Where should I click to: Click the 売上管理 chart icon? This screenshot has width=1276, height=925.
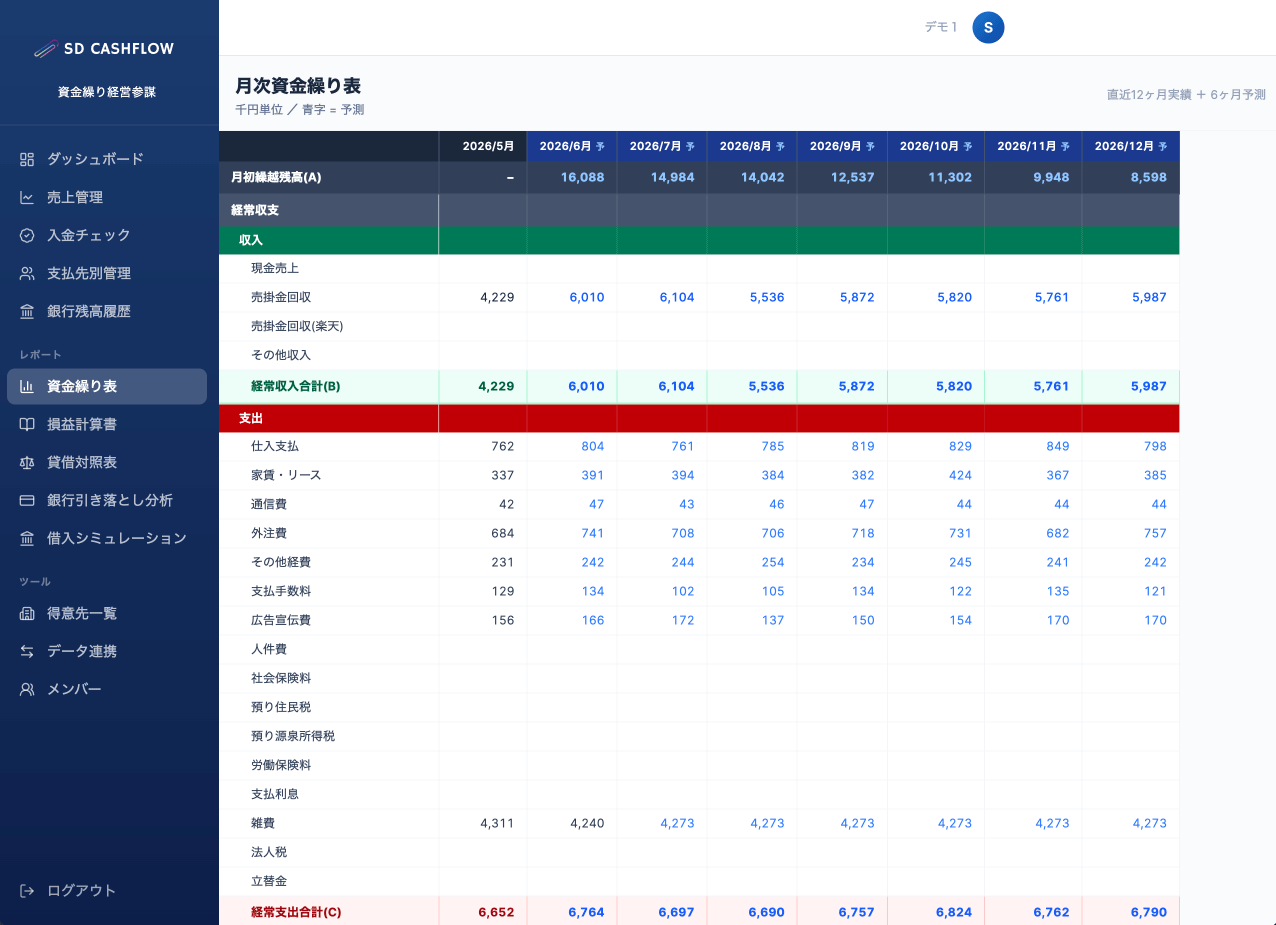[27, 197]
